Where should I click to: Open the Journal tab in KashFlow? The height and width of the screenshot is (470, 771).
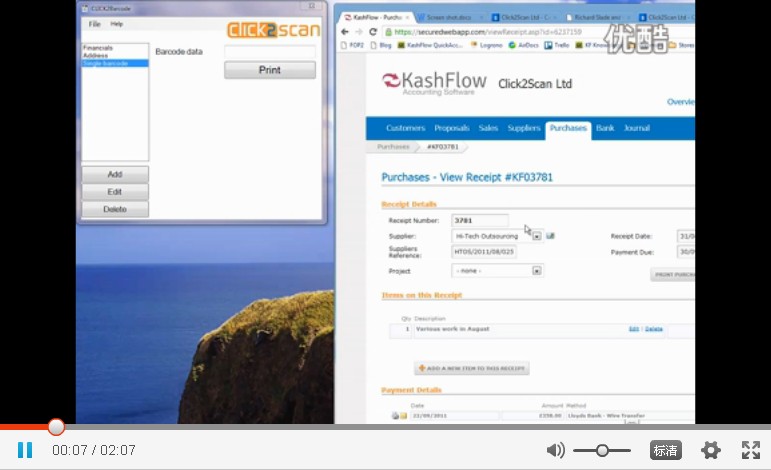point(637,128)
